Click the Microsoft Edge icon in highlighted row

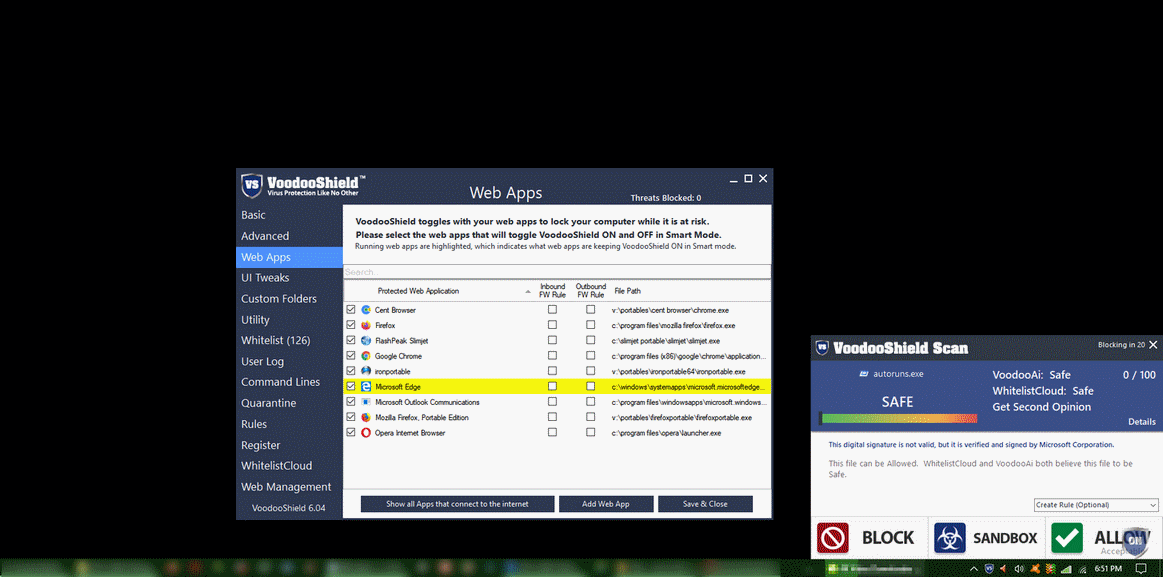(366, 386)
